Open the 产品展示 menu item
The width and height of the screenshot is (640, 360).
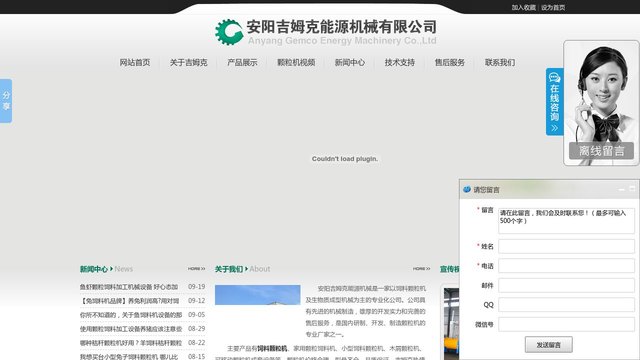(242, 62)
